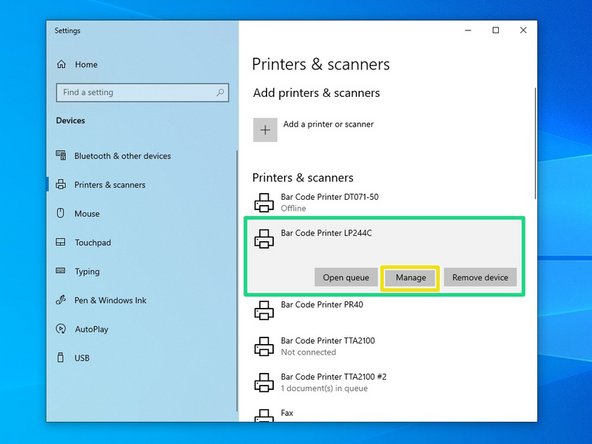Select Printers & scanners in sidebar
This screenshot has height=444, width=592.
[x=109, y=185]
